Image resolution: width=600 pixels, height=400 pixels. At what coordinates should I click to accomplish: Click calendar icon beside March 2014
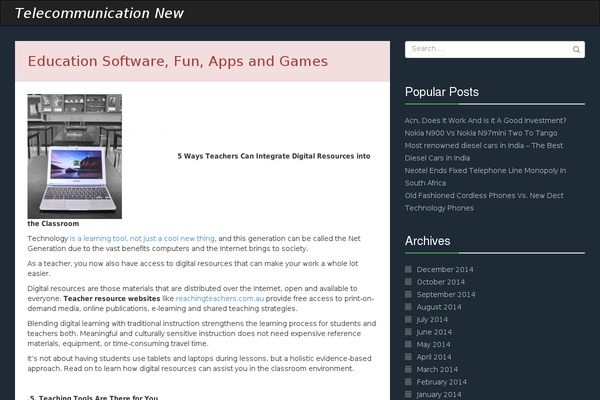click(x=408, y=369)
